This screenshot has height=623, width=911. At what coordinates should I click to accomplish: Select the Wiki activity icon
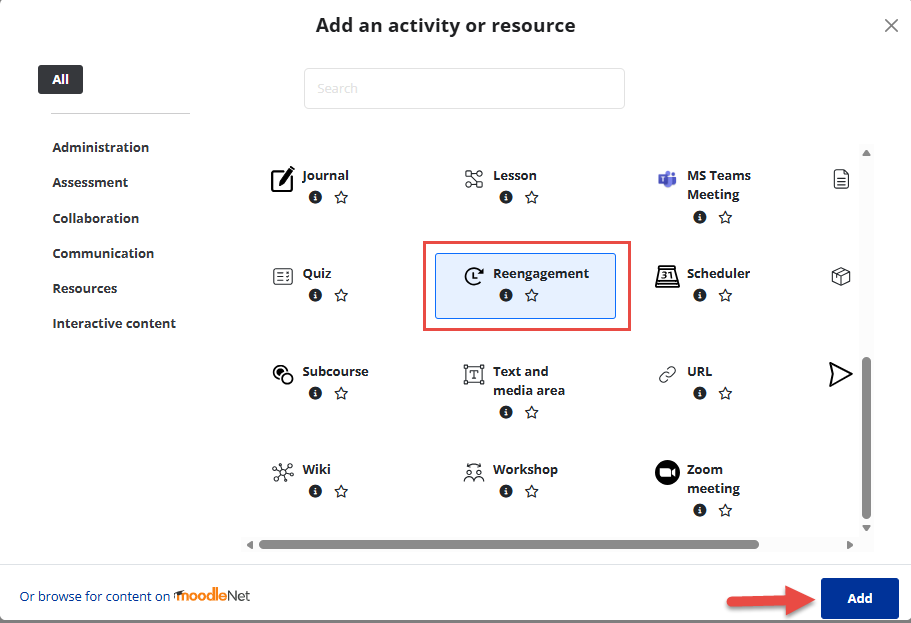[283, 472]
